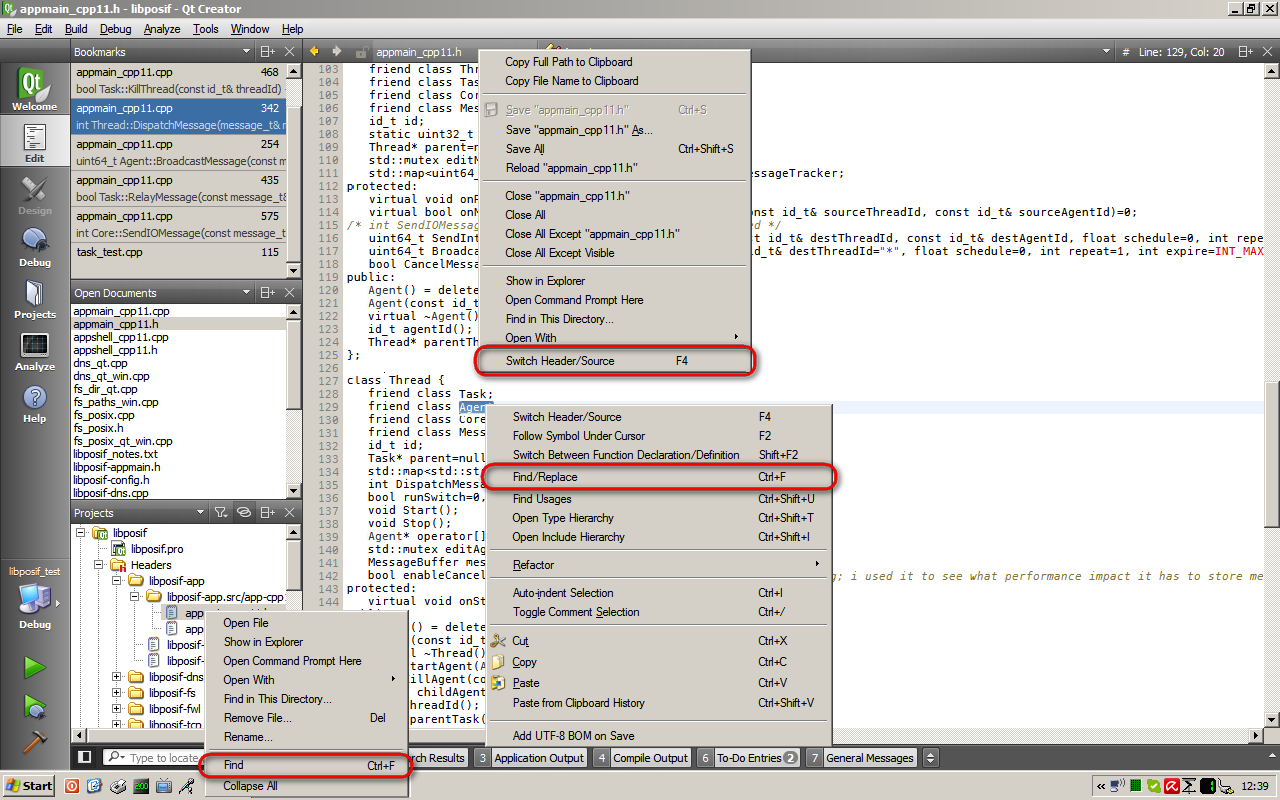Open Projects panel type dropdown
The image size is (1280, 800).
point(201,513)
